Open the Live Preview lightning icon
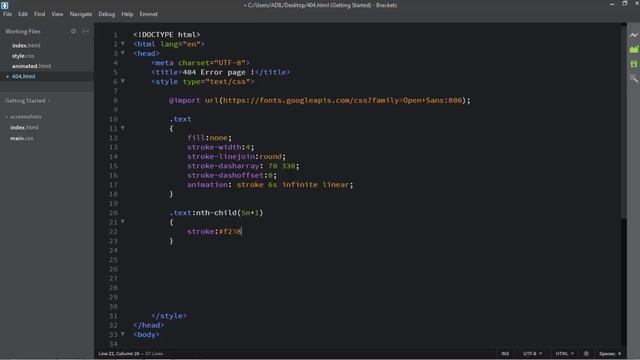The image size is (640, 360). point(633,35)
